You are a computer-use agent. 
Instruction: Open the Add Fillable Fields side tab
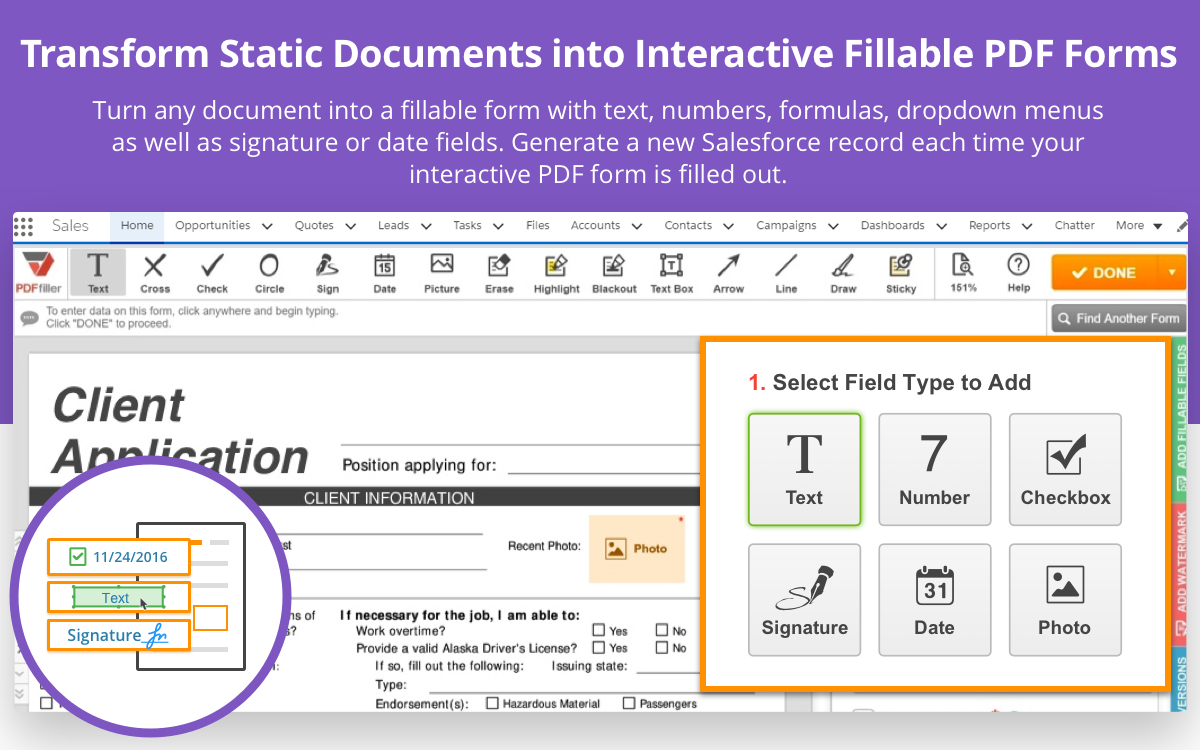pos(1179,418)
